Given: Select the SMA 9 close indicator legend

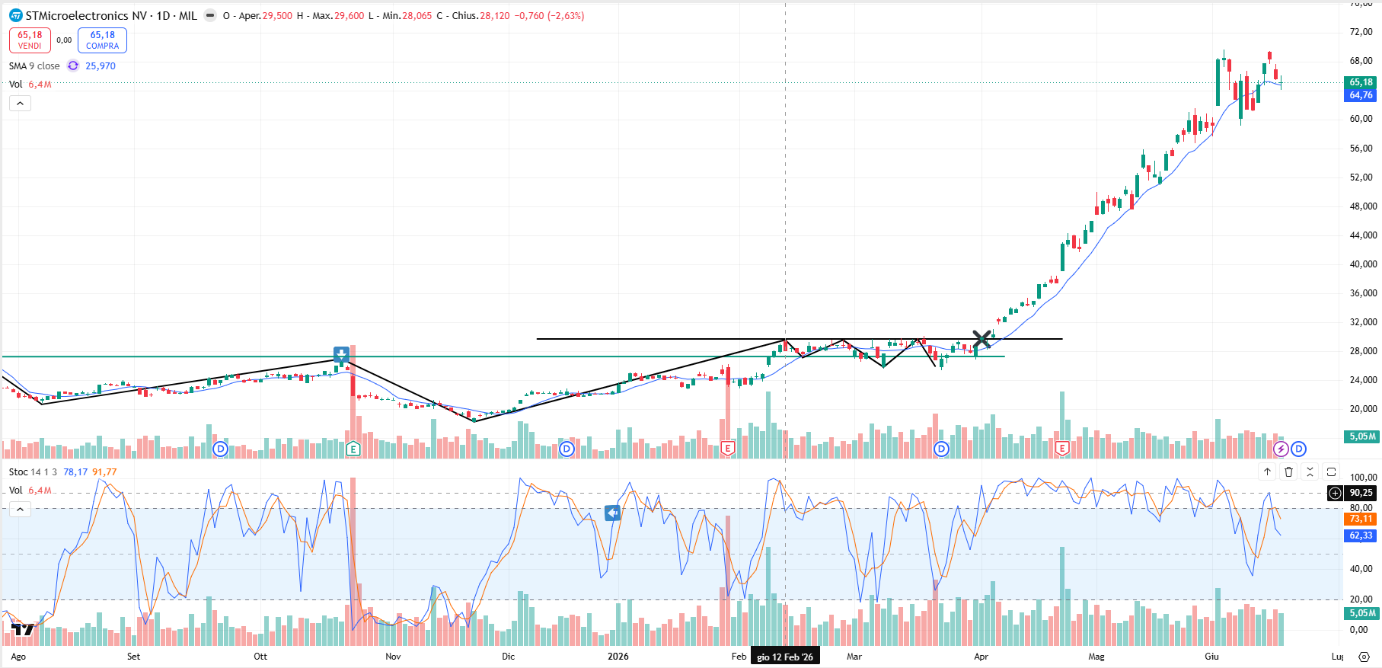Looking at the screenshot, I should tap(35, 66).
